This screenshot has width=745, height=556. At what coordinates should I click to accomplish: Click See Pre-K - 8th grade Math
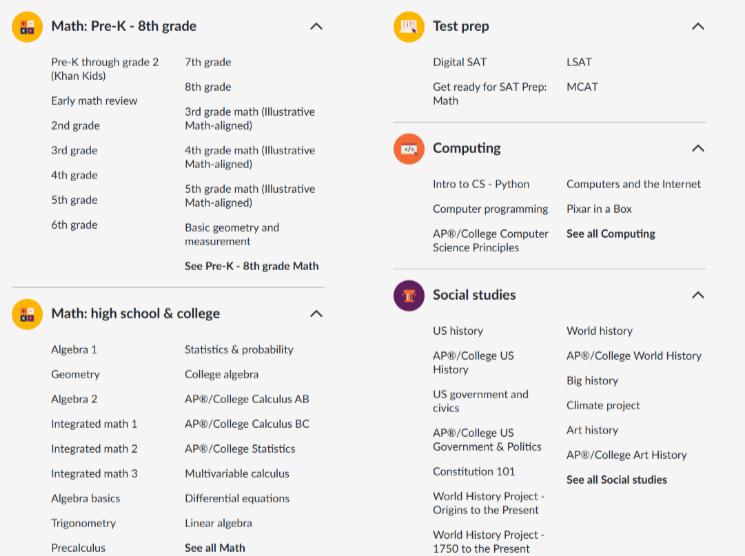click(252, 266)
